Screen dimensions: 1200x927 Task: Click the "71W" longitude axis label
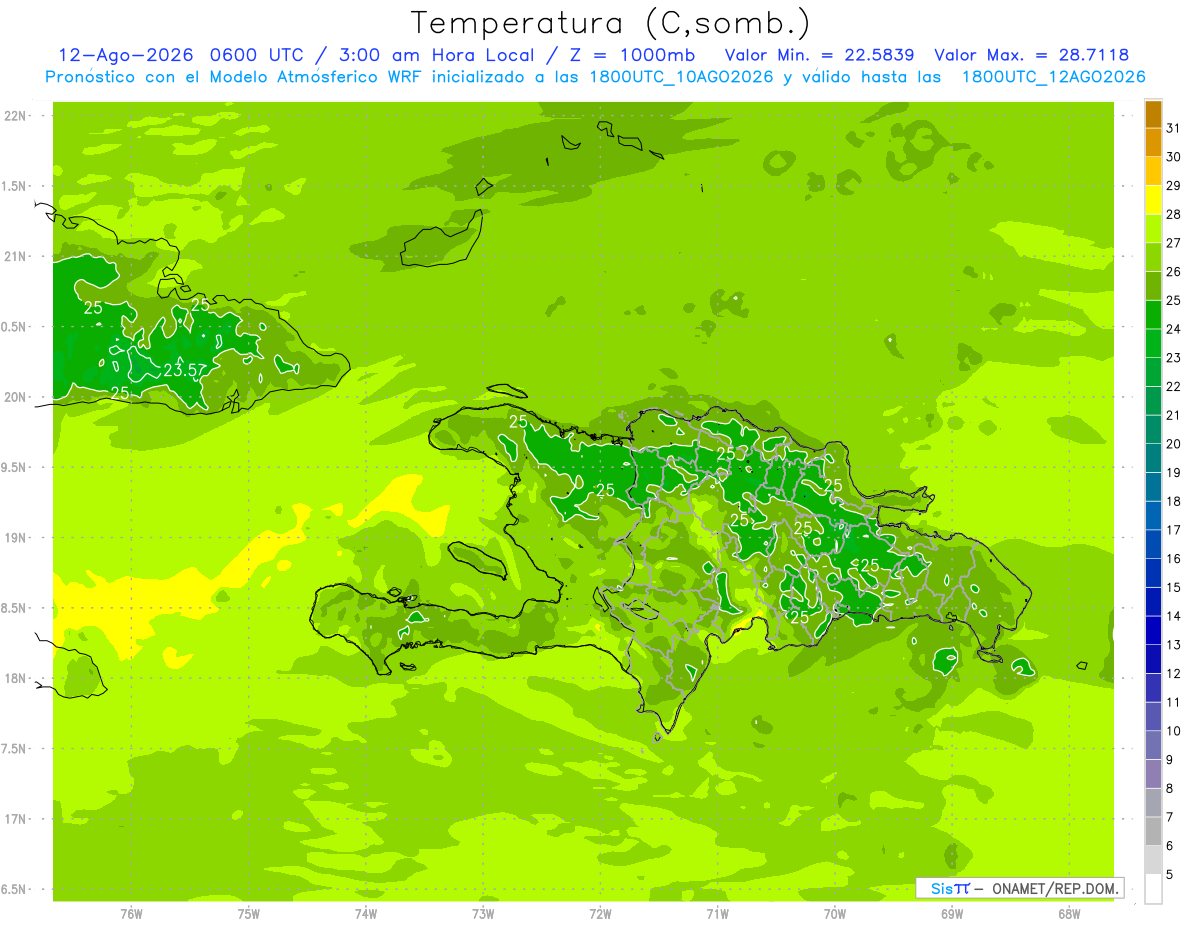coord(718,914)
